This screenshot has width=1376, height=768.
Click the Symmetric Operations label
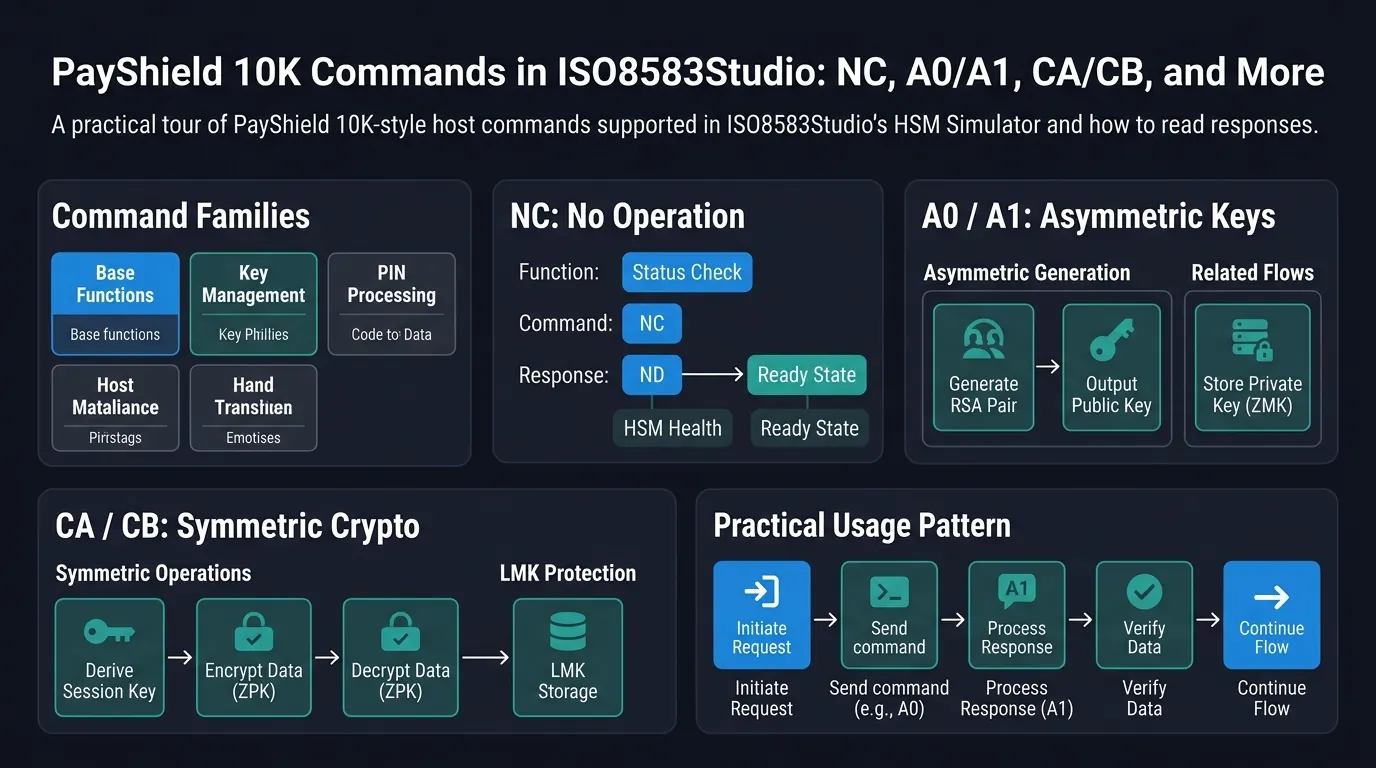pos(153,573)
